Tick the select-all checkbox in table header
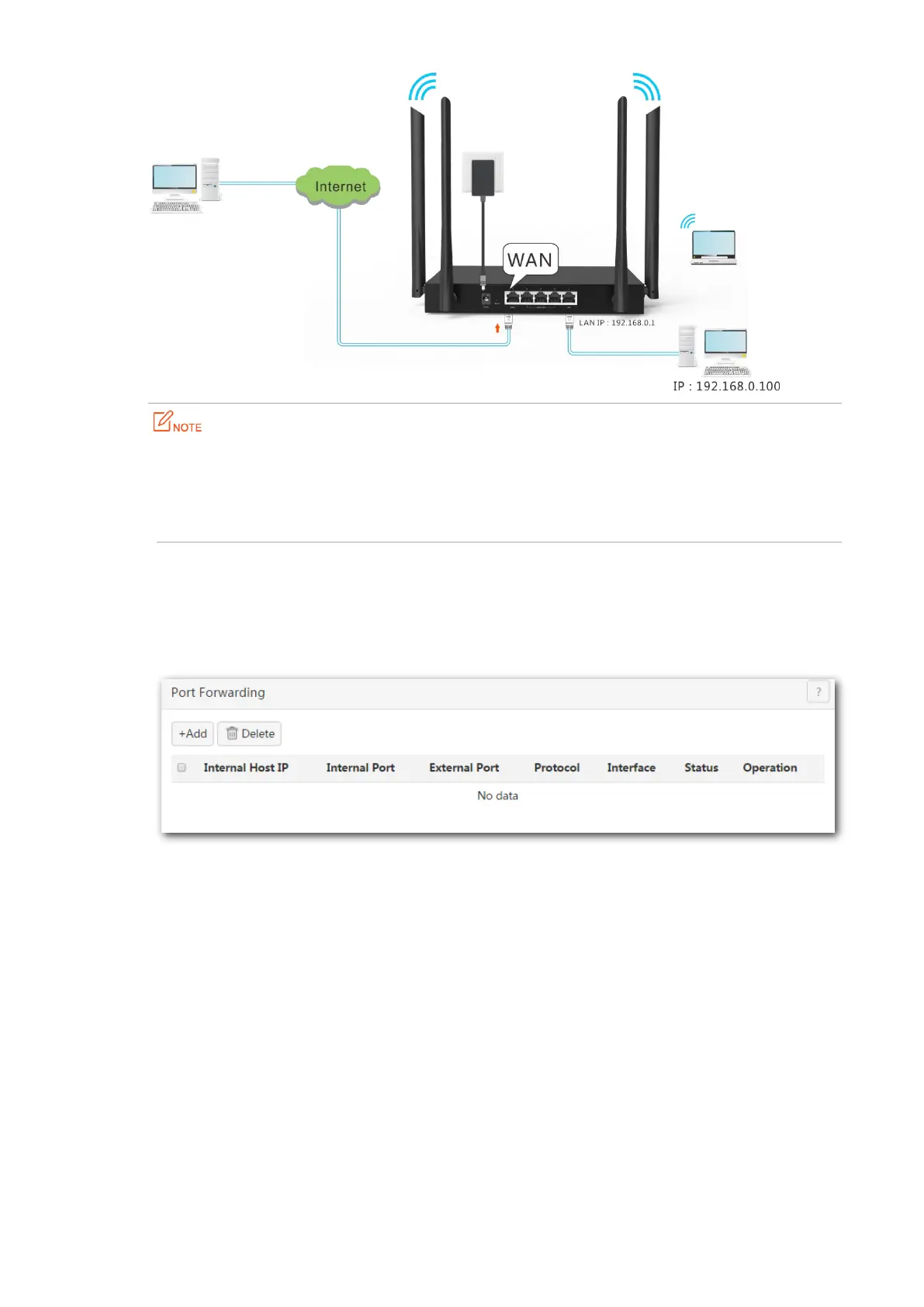Image resolution: width=924 pixels, height=1307 pixels. 182,768
